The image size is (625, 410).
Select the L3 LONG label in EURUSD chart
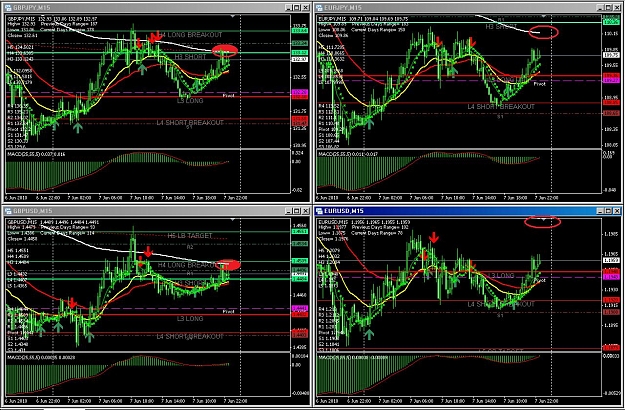pos(501,276)
